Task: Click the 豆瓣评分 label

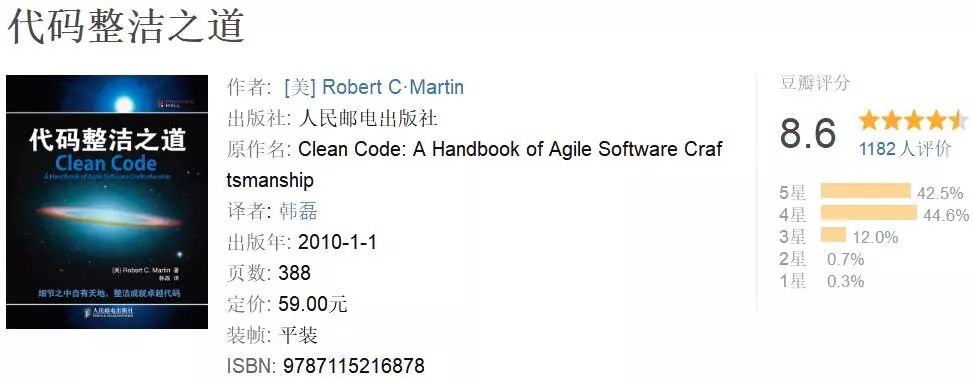Action: point(814,84)
